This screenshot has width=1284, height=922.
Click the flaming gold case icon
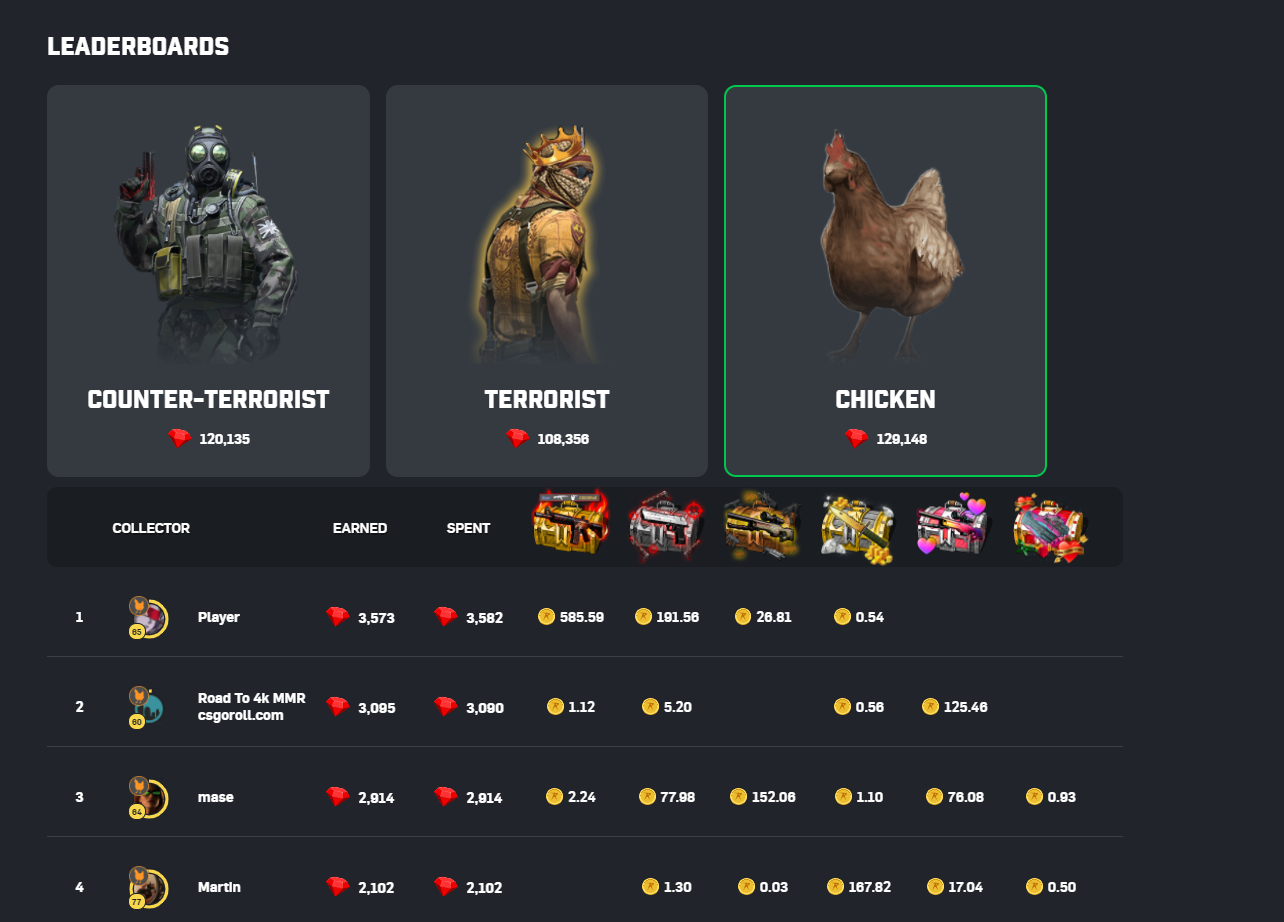click(x=570, y=524)
